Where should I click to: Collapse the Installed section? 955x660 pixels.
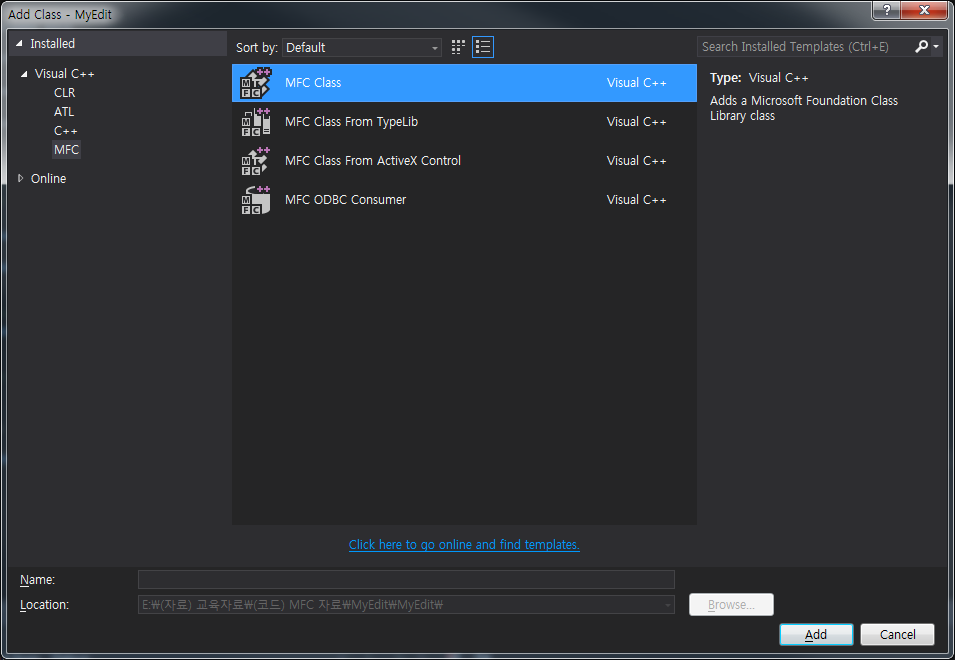19,43
